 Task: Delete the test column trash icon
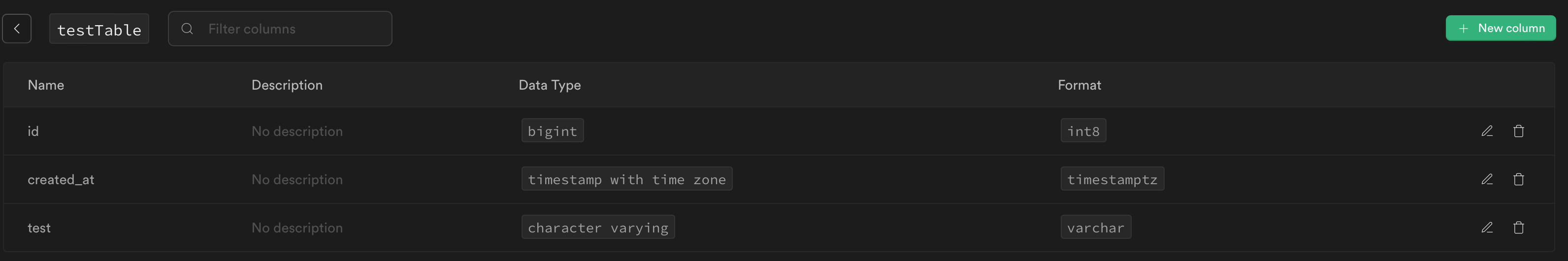pyautogui.click(x=1518, y=227)
